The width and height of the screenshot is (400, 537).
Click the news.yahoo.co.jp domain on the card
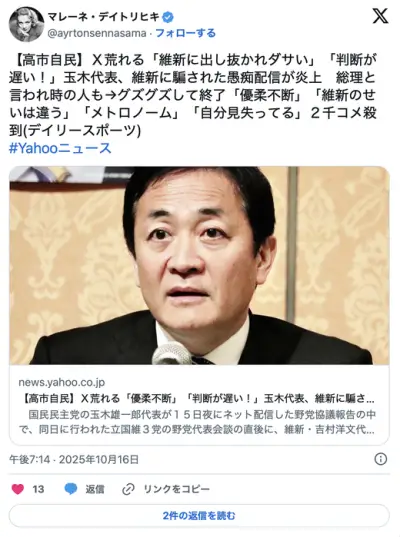click(62, 382)
